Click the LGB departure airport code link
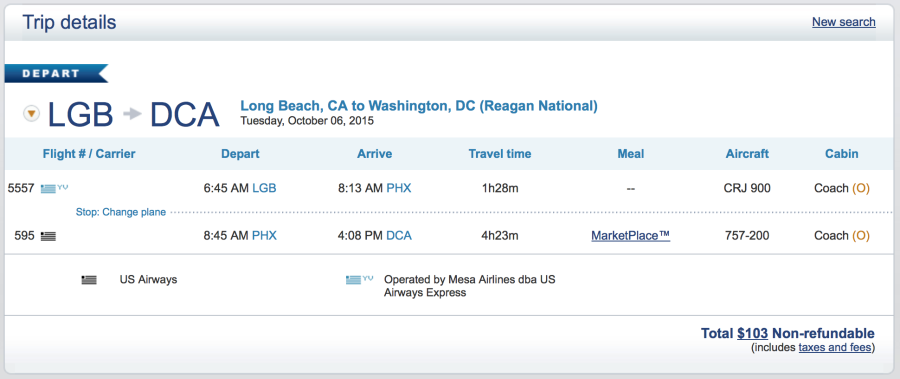 tap(264, 188)
